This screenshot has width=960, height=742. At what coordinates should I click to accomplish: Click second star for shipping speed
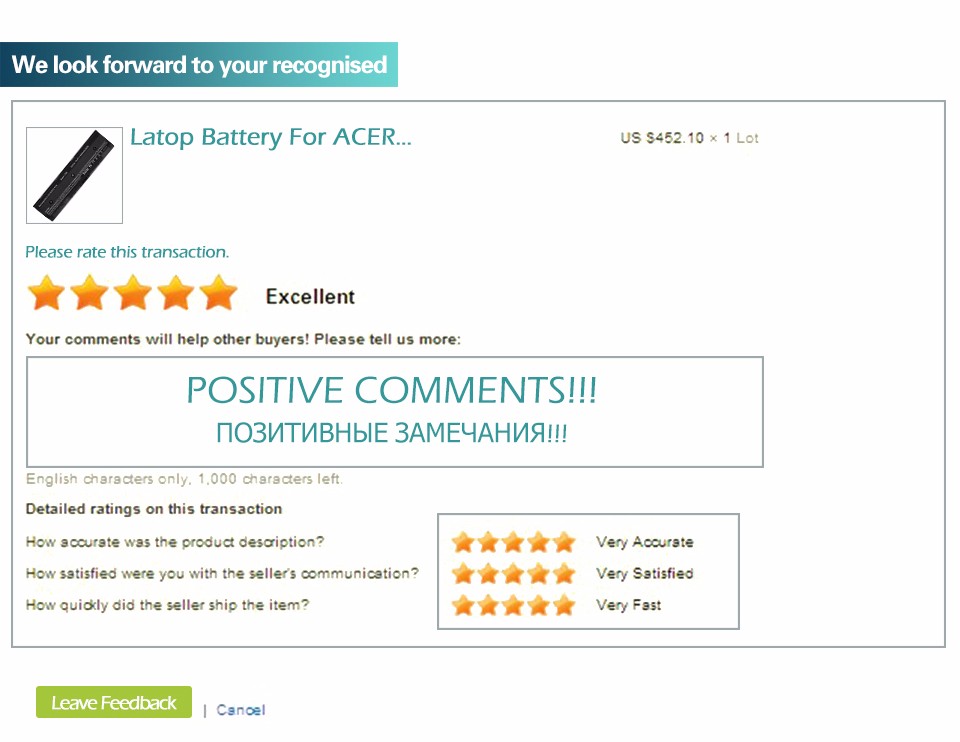(487, 605)
